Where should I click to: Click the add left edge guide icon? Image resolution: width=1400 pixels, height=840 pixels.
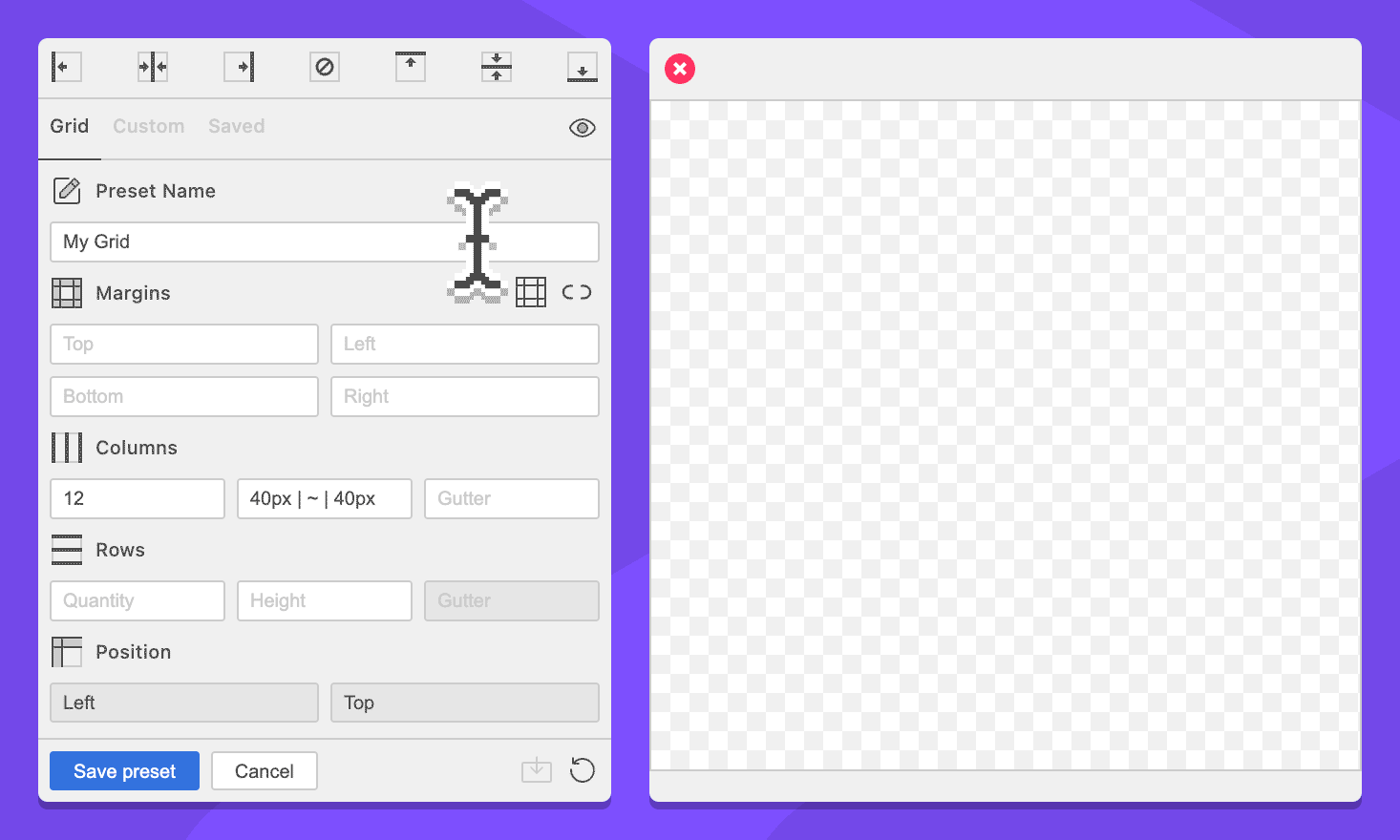pyautogui.click(x=66, y=67)
